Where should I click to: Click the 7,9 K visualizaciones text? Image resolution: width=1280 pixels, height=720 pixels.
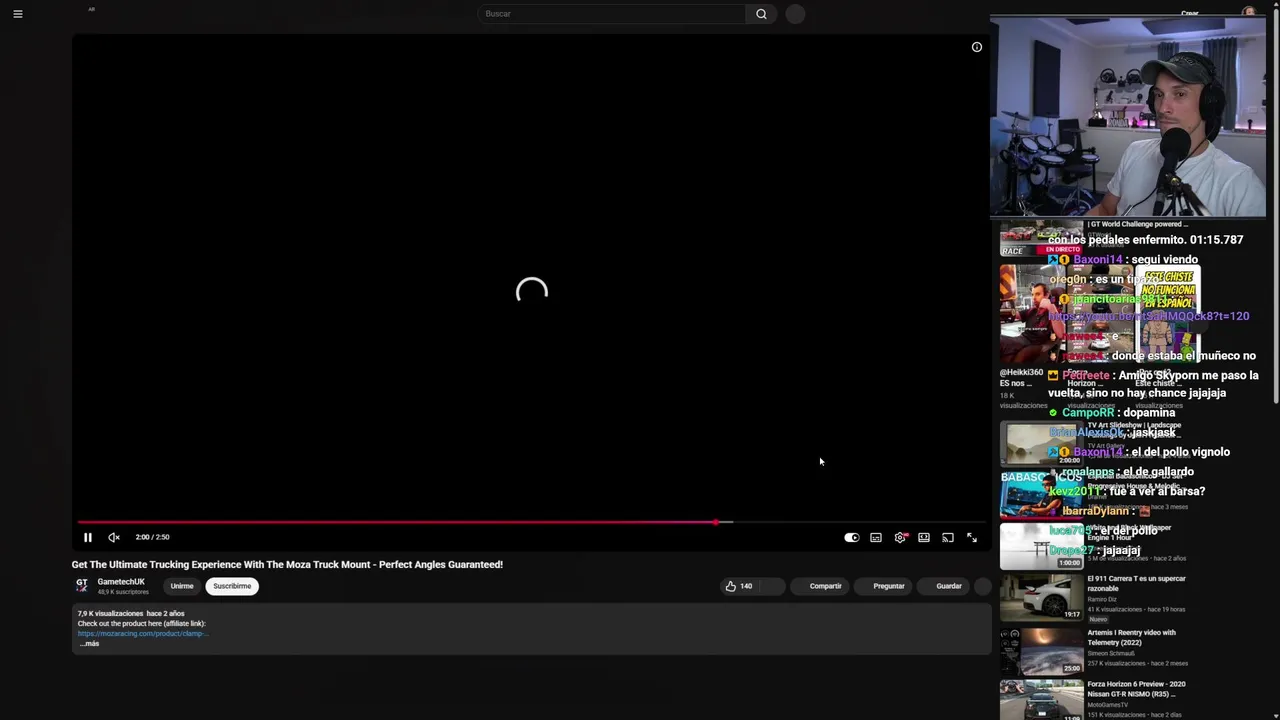pos(110,613)
